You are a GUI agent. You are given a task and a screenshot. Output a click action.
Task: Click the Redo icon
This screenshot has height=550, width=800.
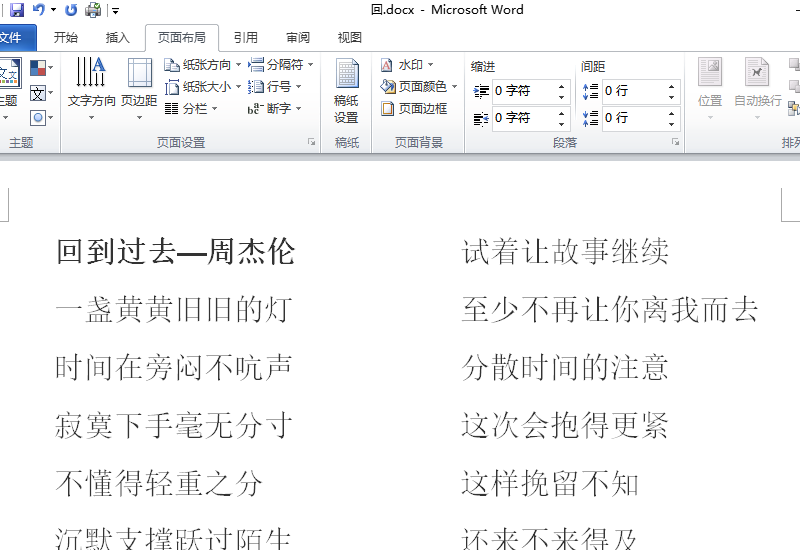[x=71, y=10]
